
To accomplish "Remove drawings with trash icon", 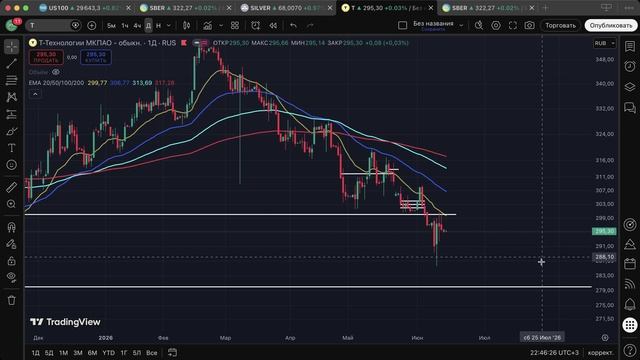I will pos(11,300).
